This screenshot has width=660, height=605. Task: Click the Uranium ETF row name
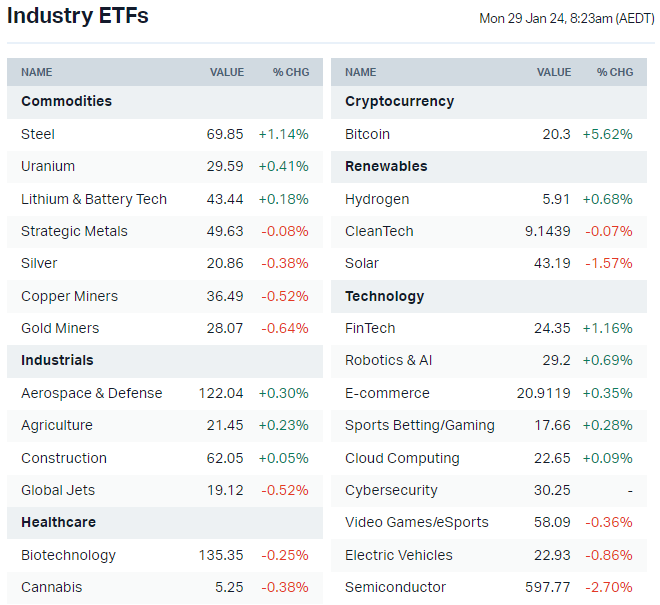[x=48, y=166]
